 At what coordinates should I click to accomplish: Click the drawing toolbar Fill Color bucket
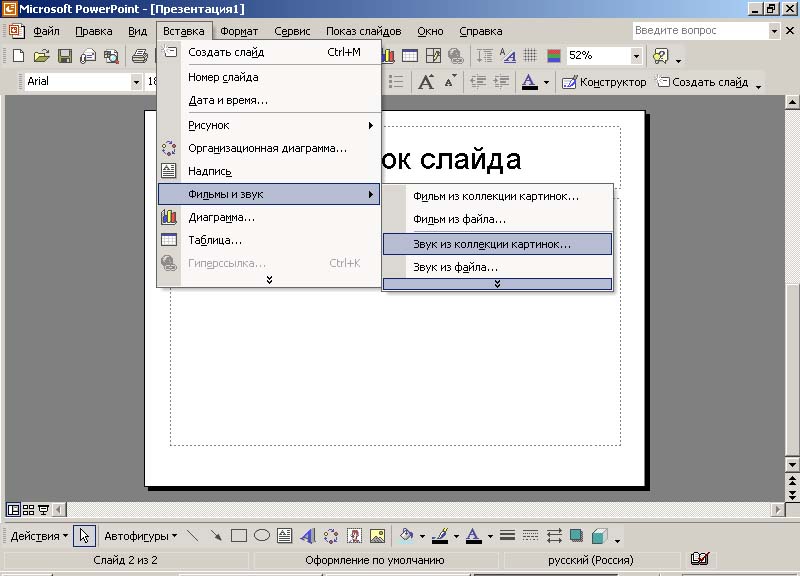pyautogui.click(x=406, y=536)
